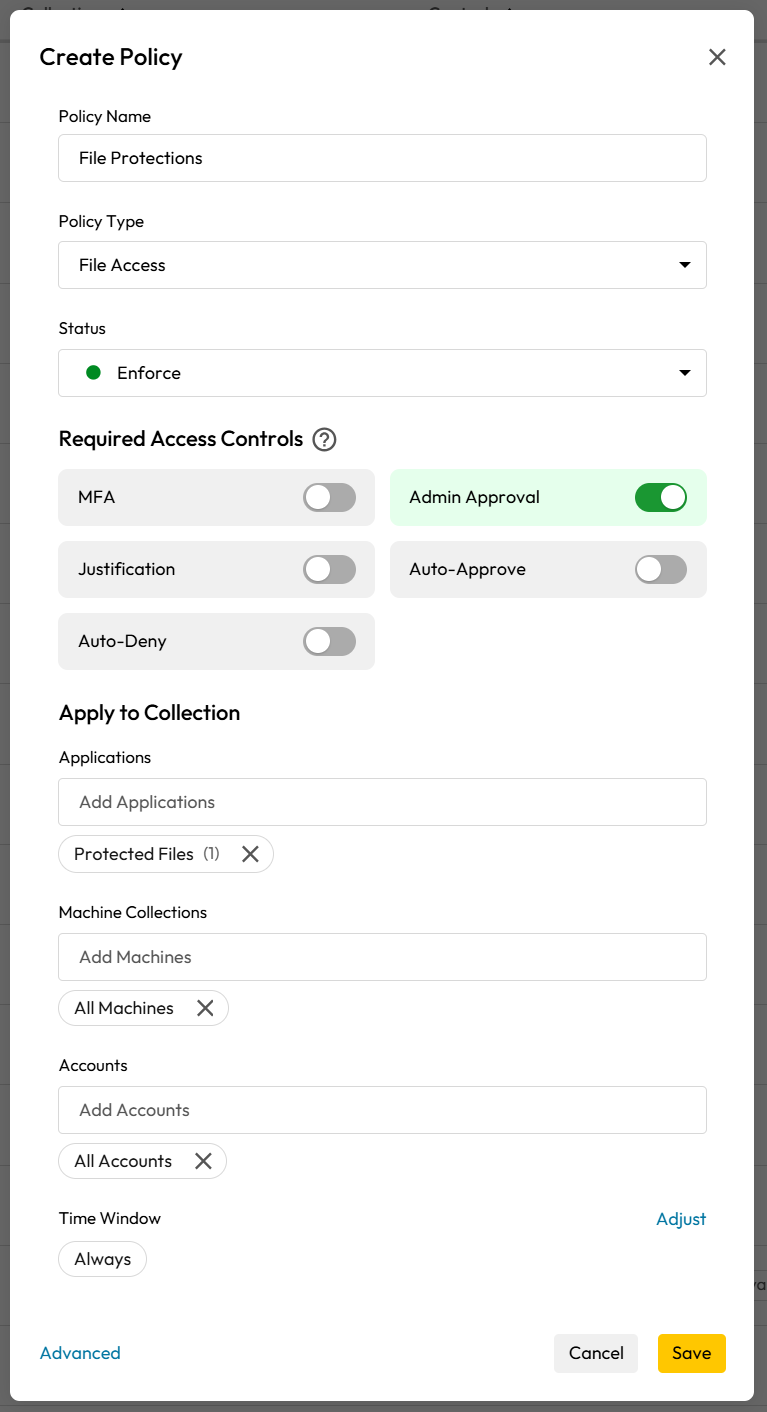This screenshot has height=1412, width=767.
Task: Click the Add Accounts input box
Action: 382,1110
